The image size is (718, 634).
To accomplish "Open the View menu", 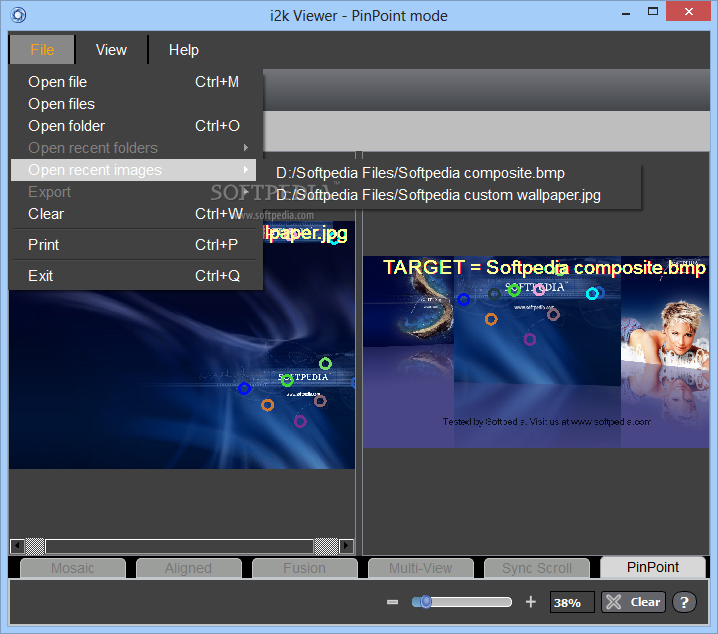I will pos(111,49).
